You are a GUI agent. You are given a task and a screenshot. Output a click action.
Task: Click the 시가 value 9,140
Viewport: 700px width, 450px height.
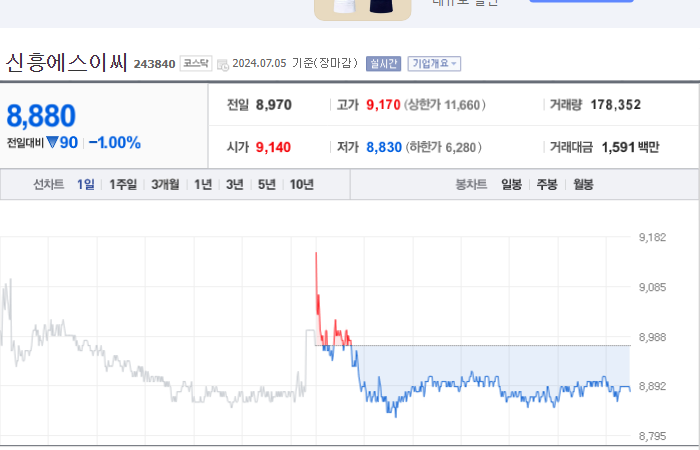click(273, 147)
